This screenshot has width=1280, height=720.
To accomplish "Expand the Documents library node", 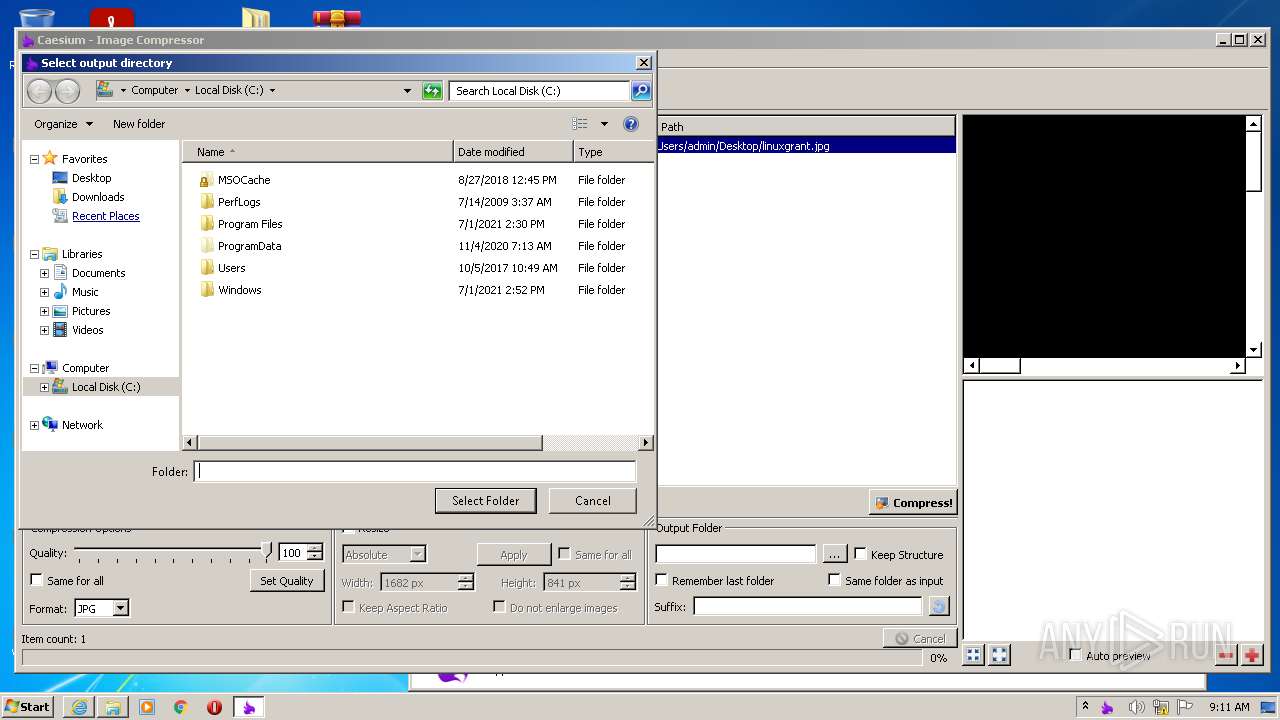I will [44, 273].
